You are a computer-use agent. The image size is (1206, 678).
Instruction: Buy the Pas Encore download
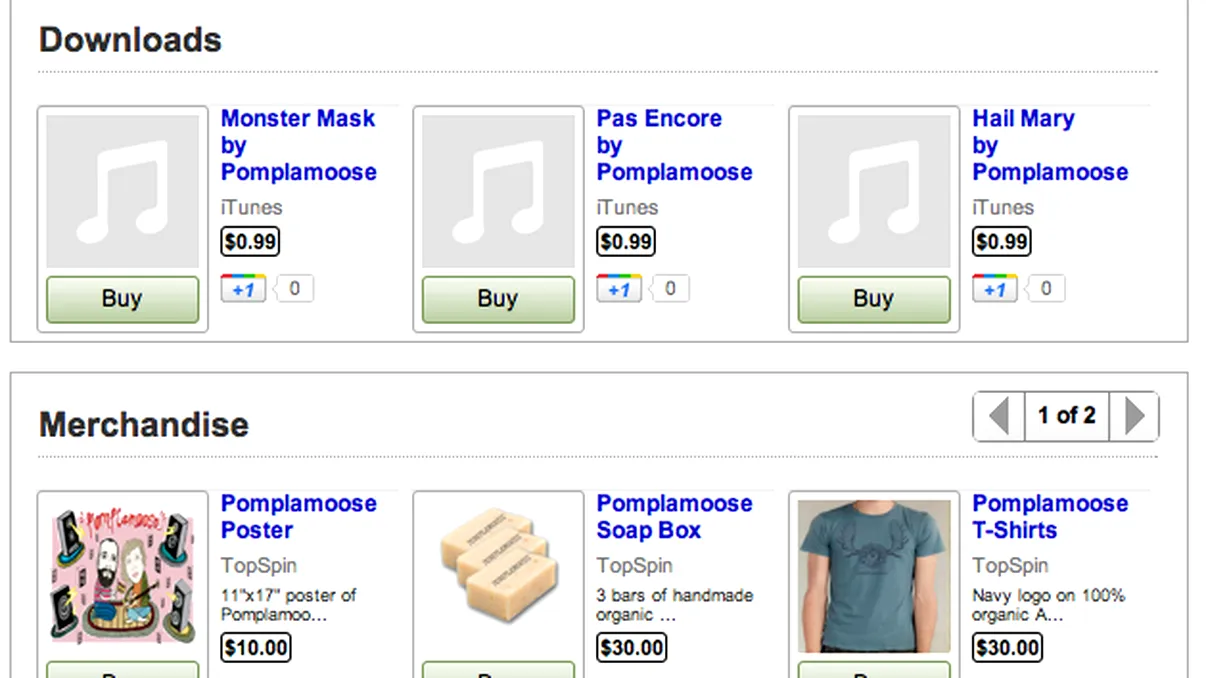click(x=498, y=299)
